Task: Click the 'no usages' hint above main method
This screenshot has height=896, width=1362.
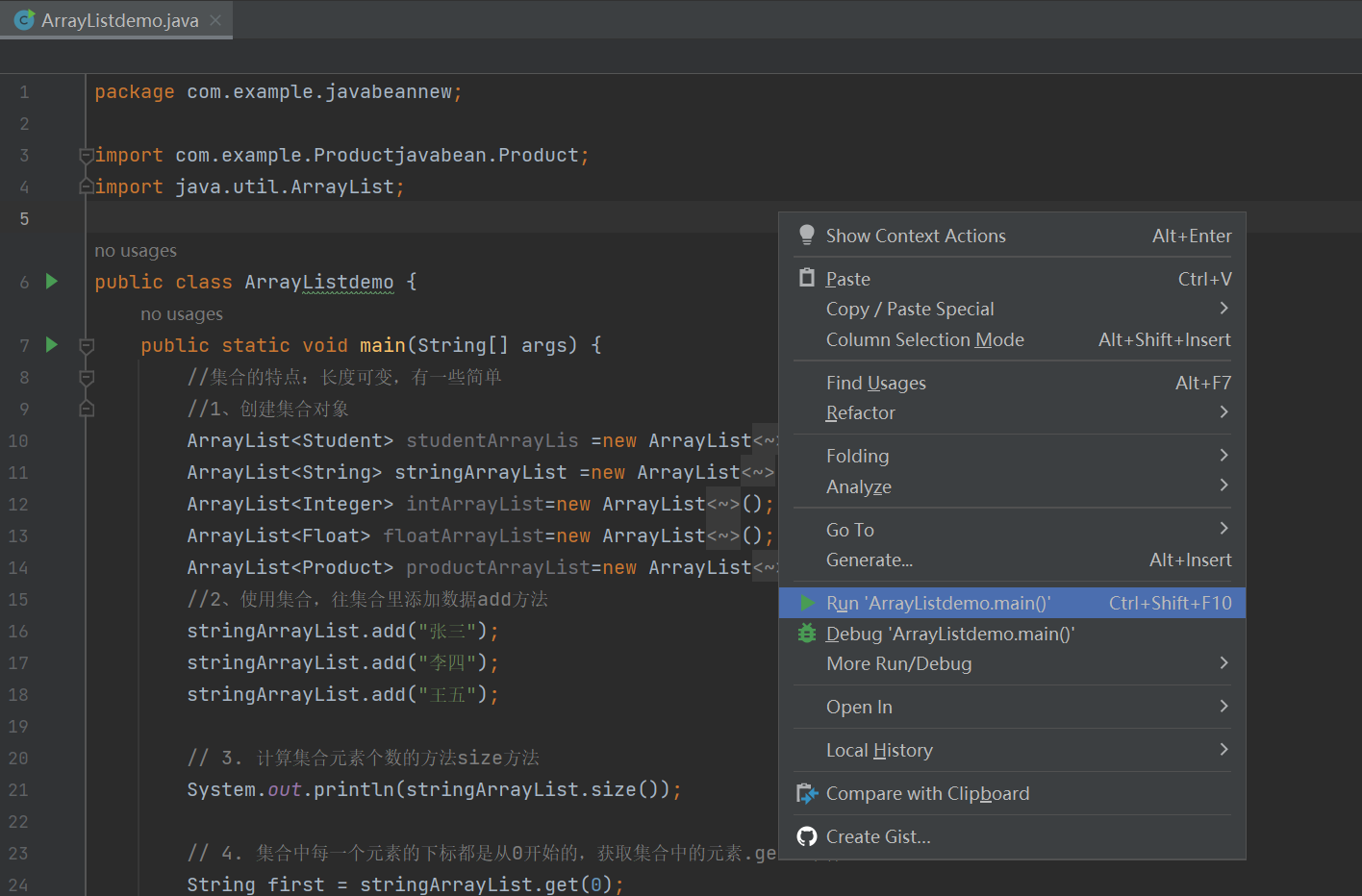Action: pyautogui.click(x=182, y=314)
